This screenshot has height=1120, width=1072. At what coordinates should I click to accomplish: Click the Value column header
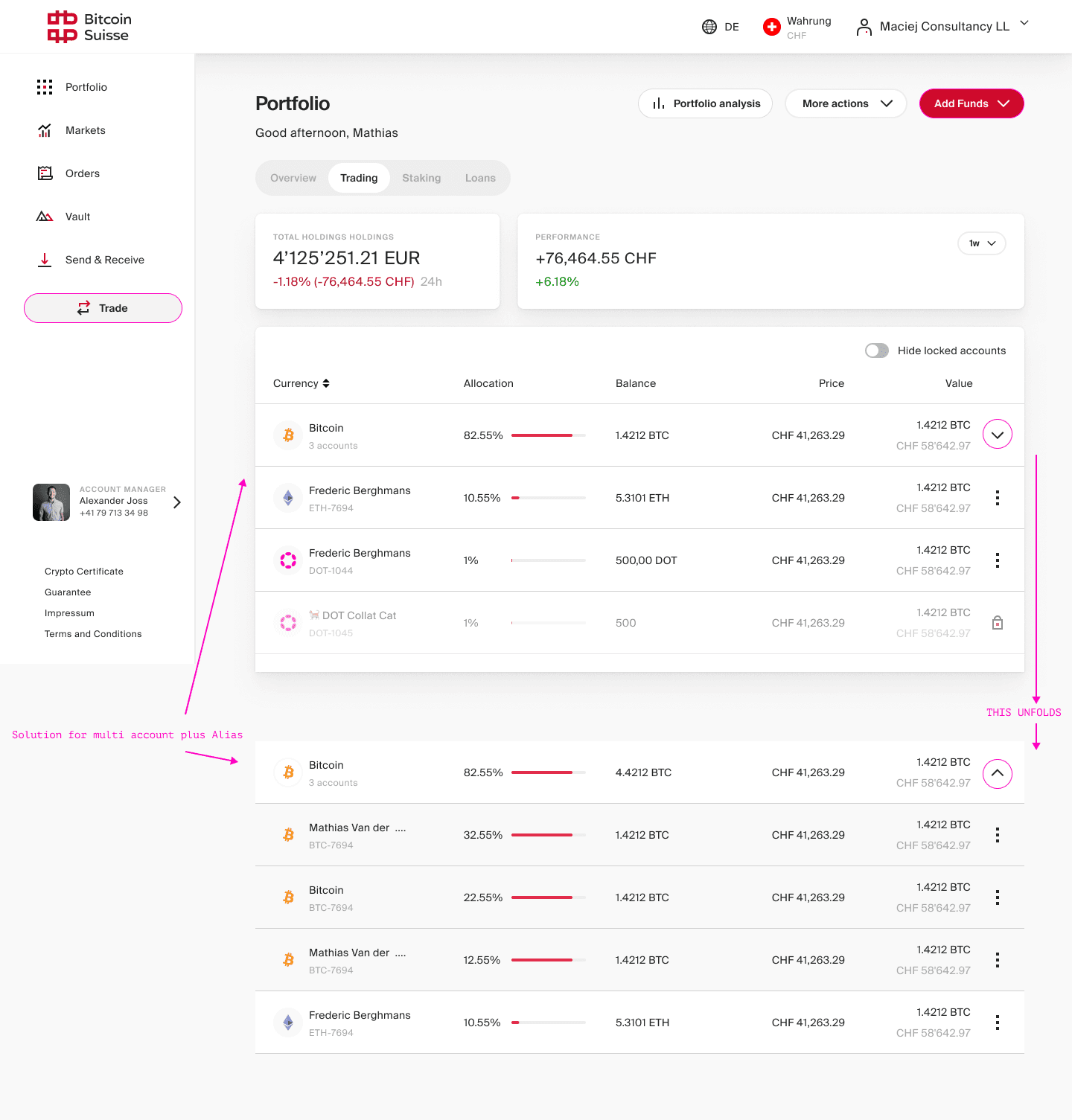point(959,383)
